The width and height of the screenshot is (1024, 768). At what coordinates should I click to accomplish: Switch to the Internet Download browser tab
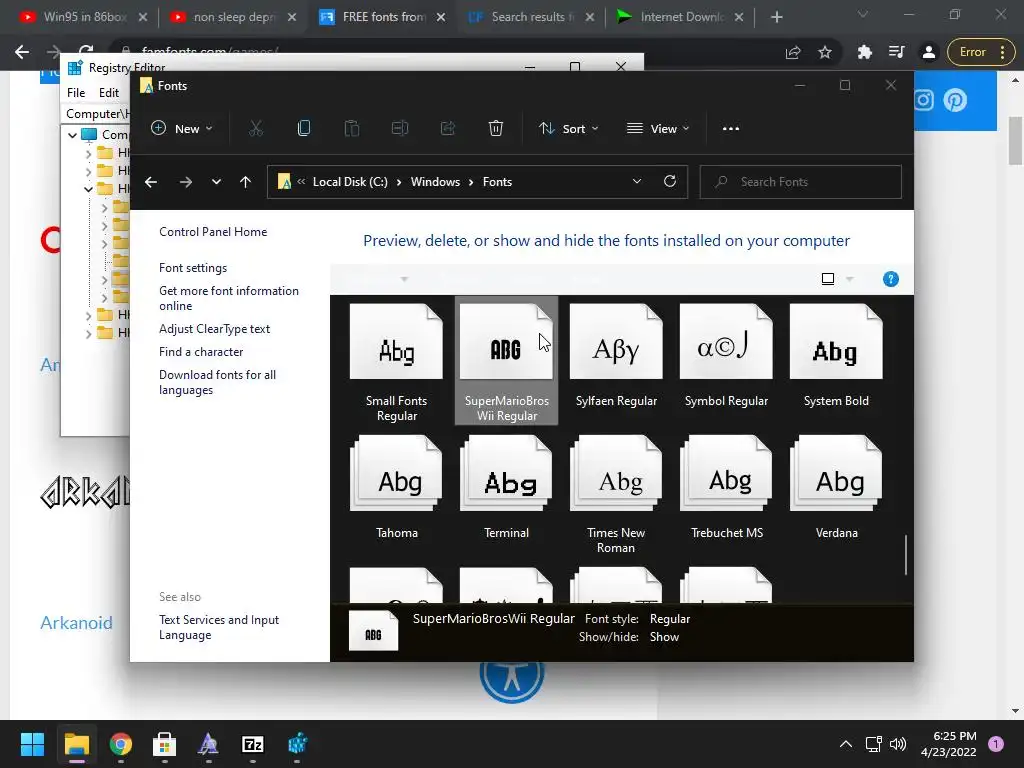tap(679, 17)
